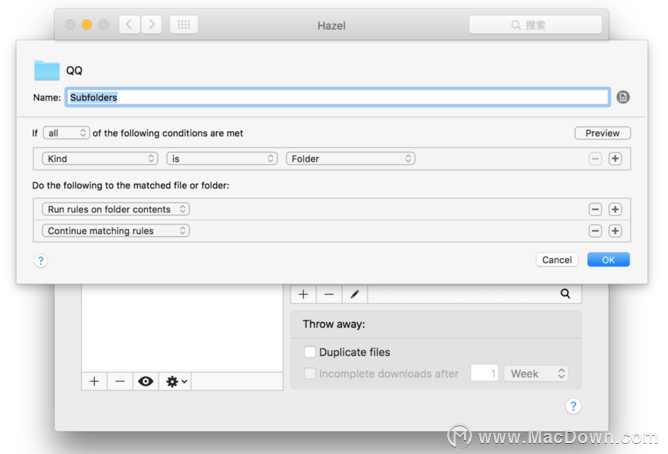Open the Week time unit dropdown
This screenshot has height=454, width=668.
tap(536, 374)
